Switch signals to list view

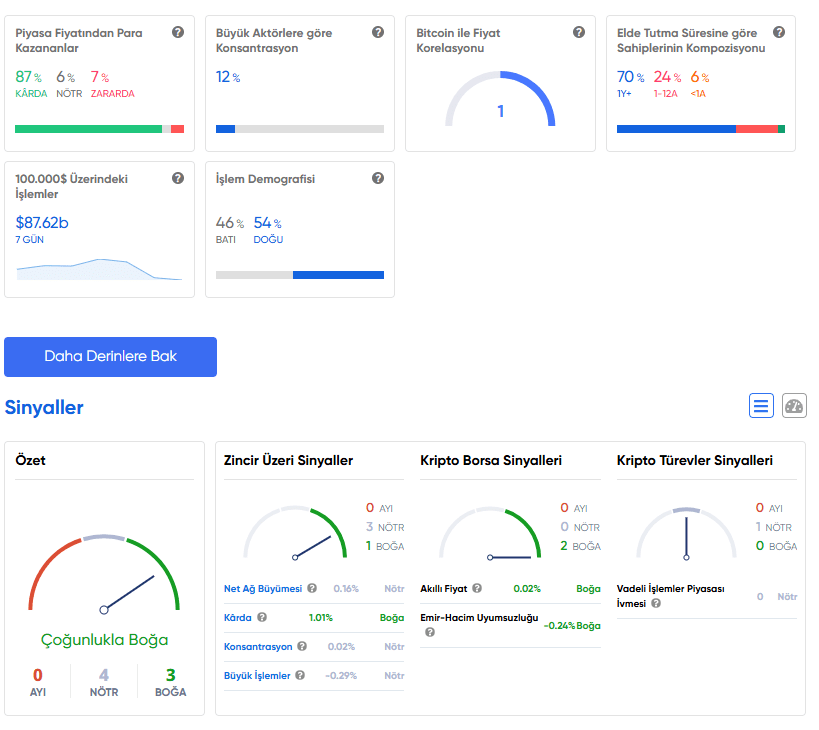click(x=762, y=406)
